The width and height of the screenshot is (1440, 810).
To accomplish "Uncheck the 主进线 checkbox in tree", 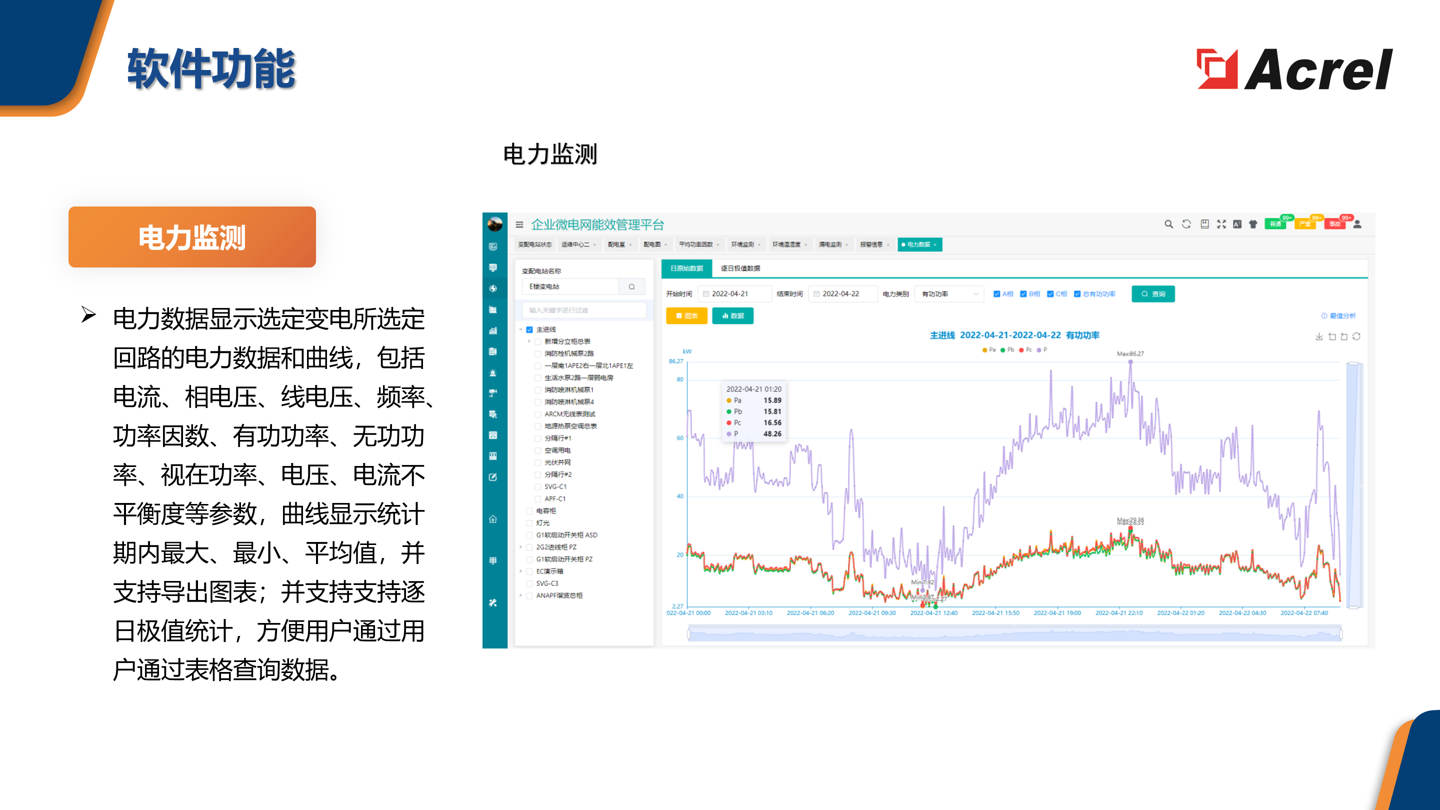I will 529,329.
